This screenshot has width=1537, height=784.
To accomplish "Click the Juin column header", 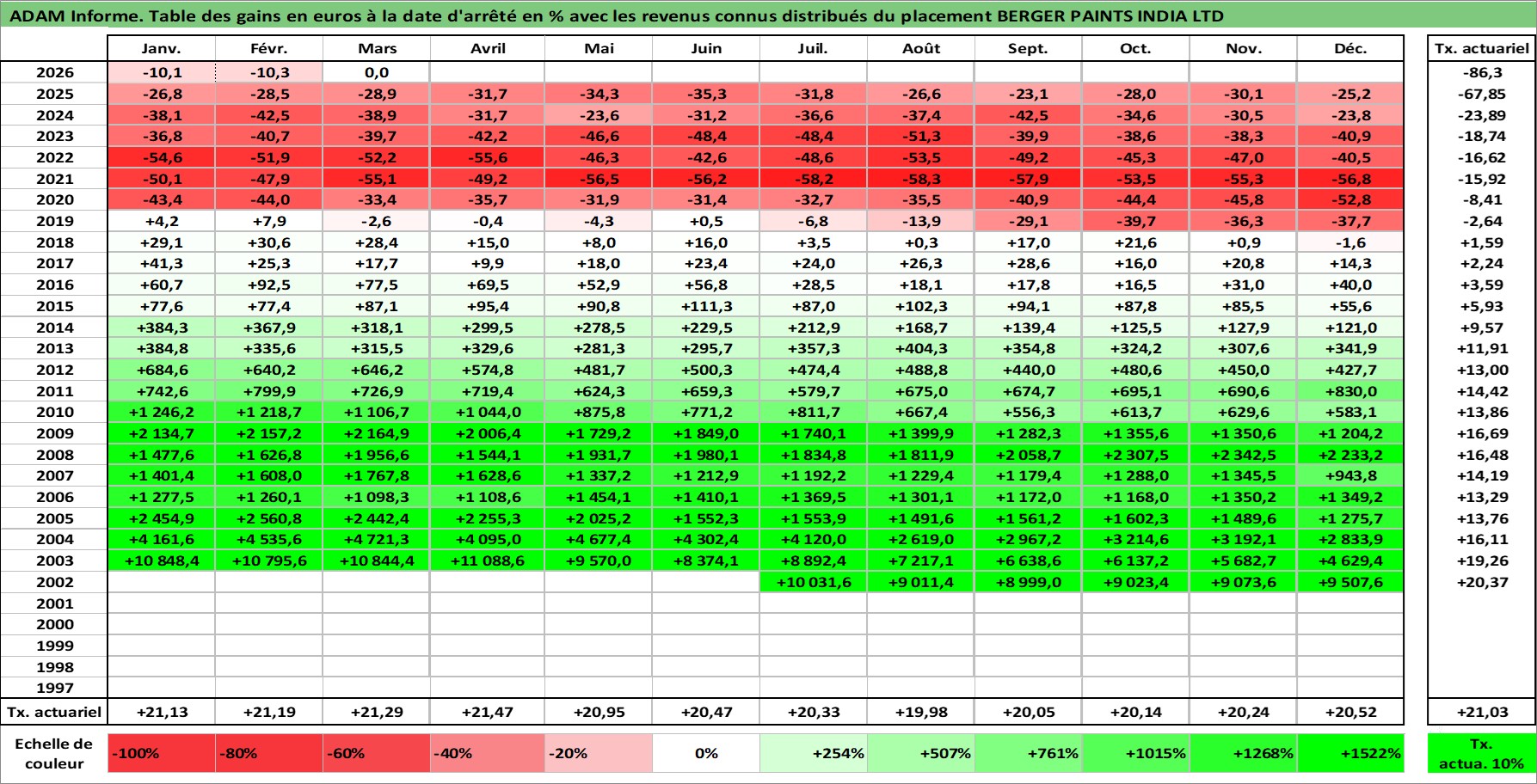I will pyautogui.click(x=706, y=48).
